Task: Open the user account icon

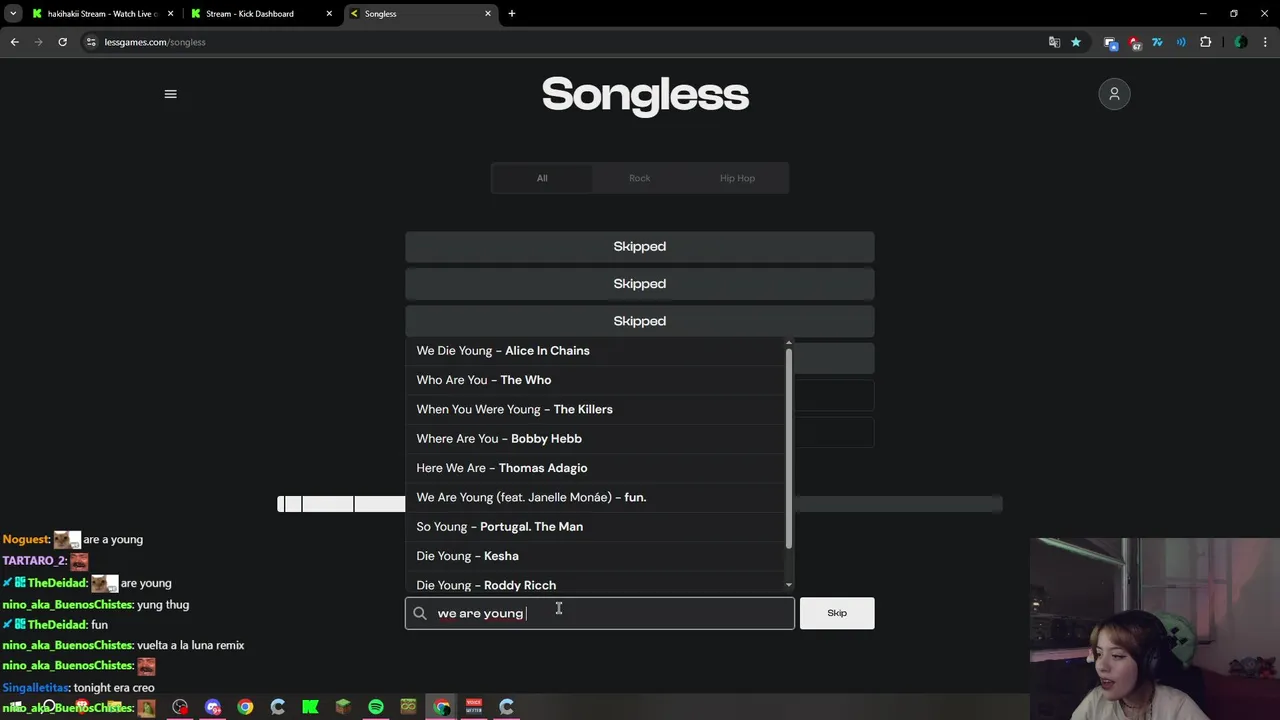Action: coord(1114,94)
